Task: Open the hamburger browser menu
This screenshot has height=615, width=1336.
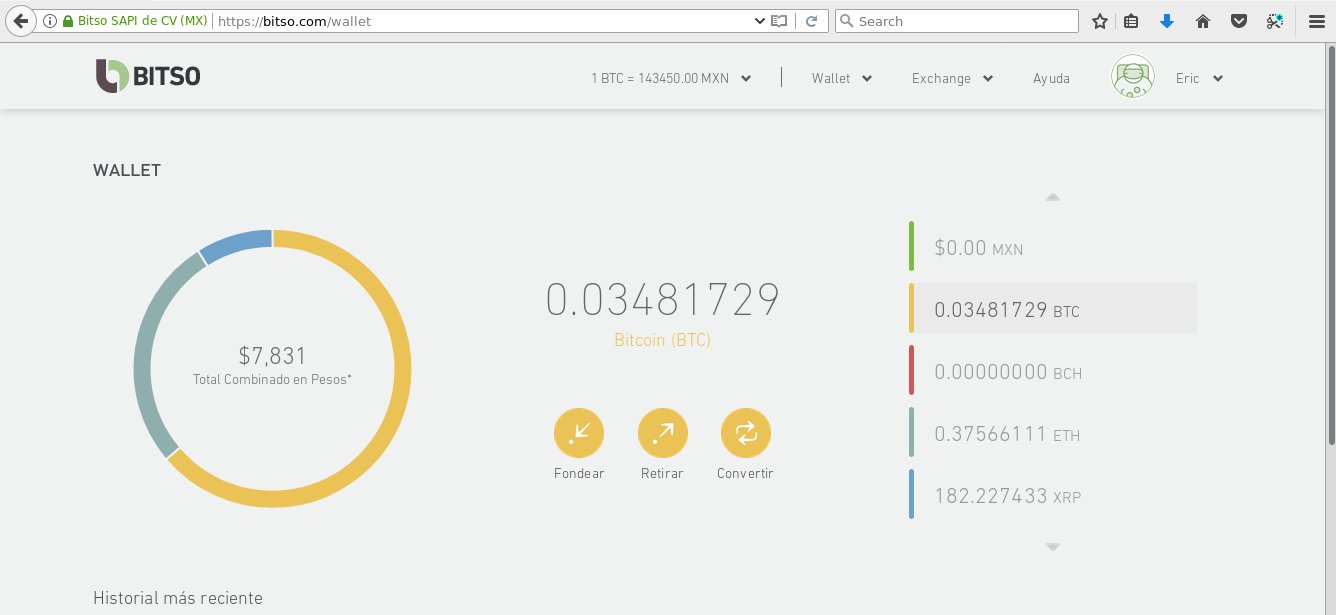Action: point(1316,21)
